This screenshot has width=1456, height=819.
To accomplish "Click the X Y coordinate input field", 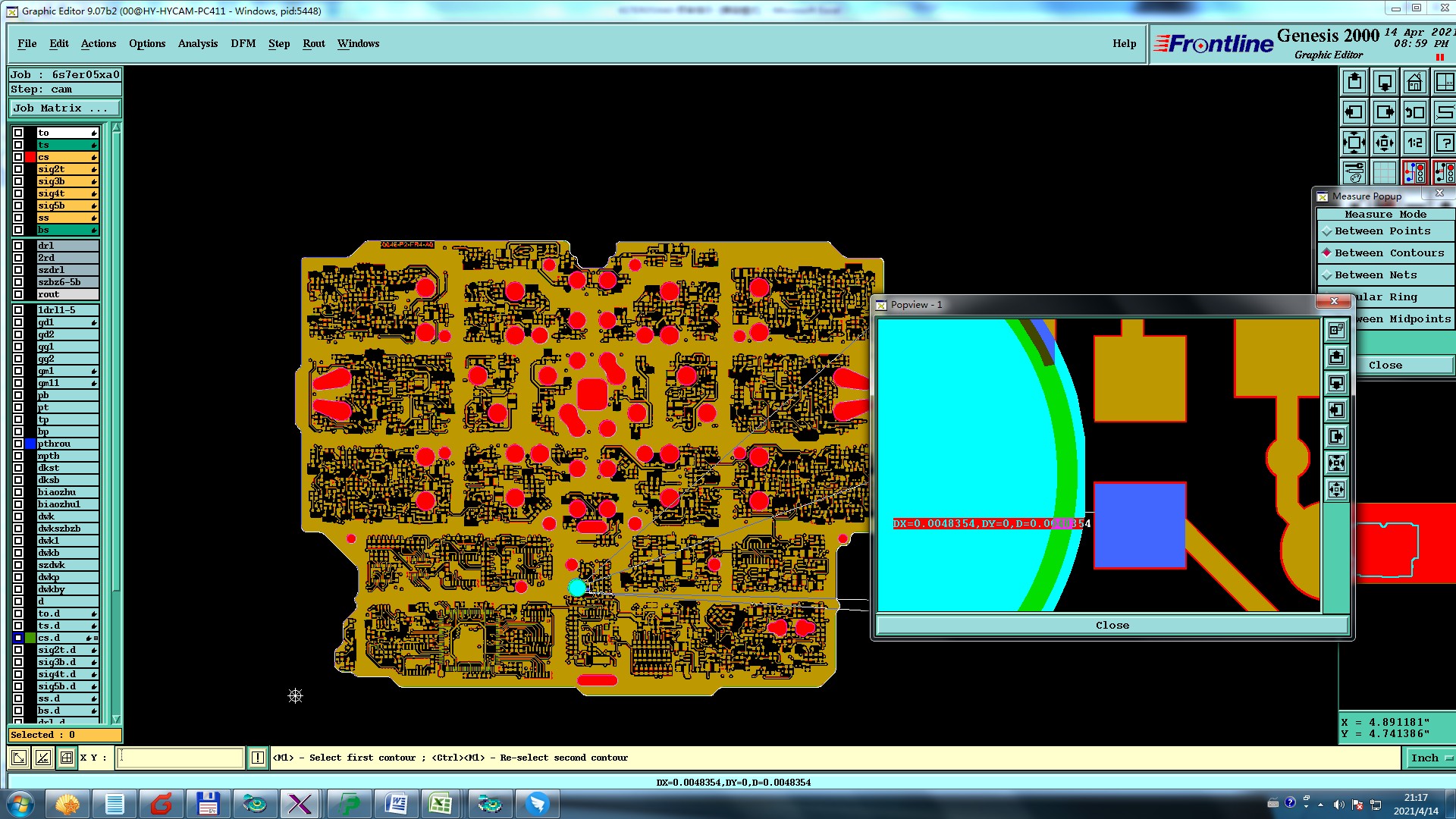I will (x=179, y=758).
